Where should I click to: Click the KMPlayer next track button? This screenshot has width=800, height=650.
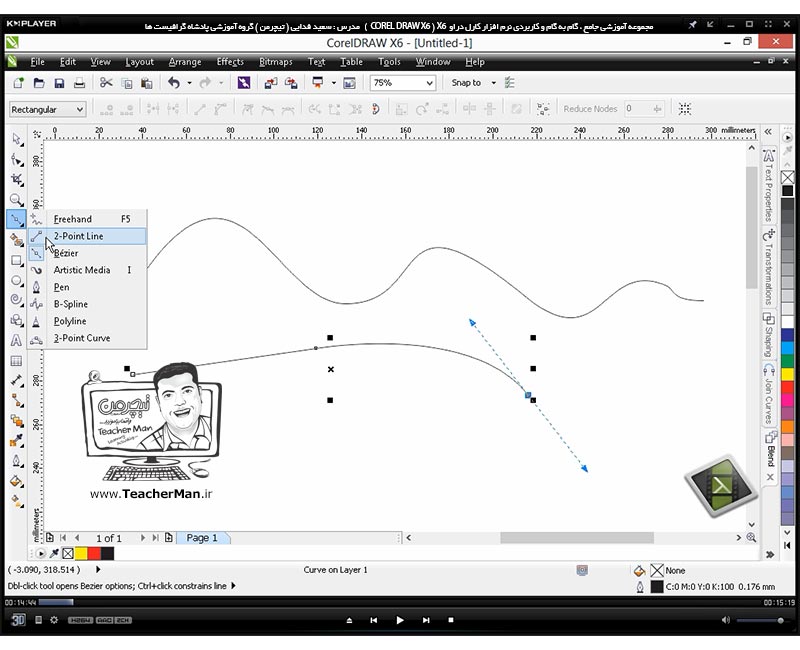426,620
